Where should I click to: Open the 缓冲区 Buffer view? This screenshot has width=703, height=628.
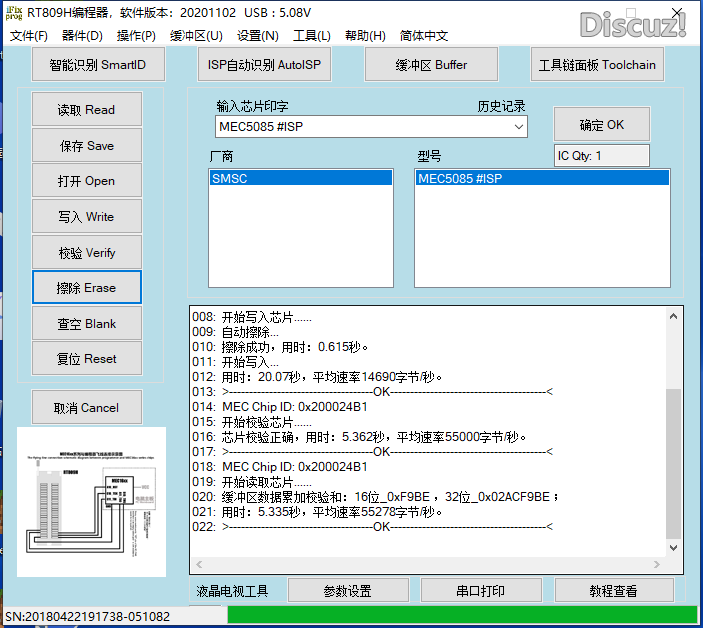pyautogui.click(x=431, y=65)
